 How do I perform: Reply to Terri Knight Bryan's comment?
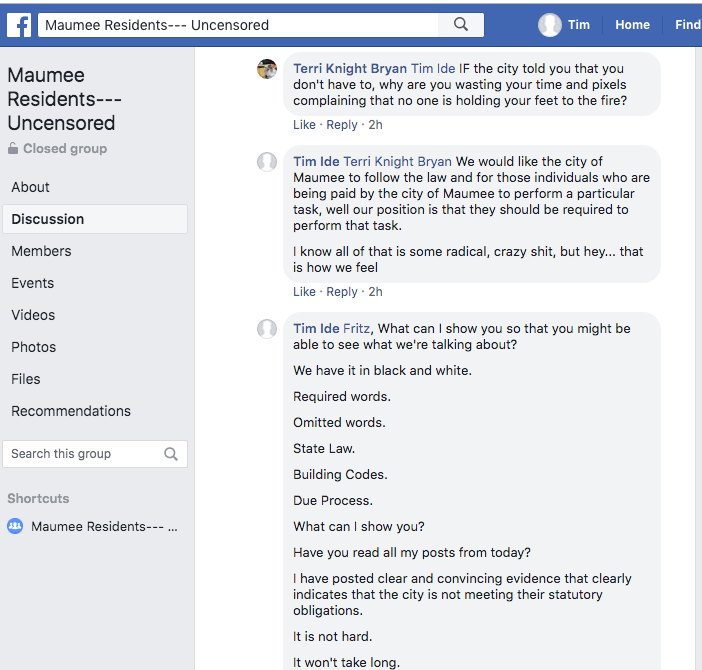click(342, 125)
